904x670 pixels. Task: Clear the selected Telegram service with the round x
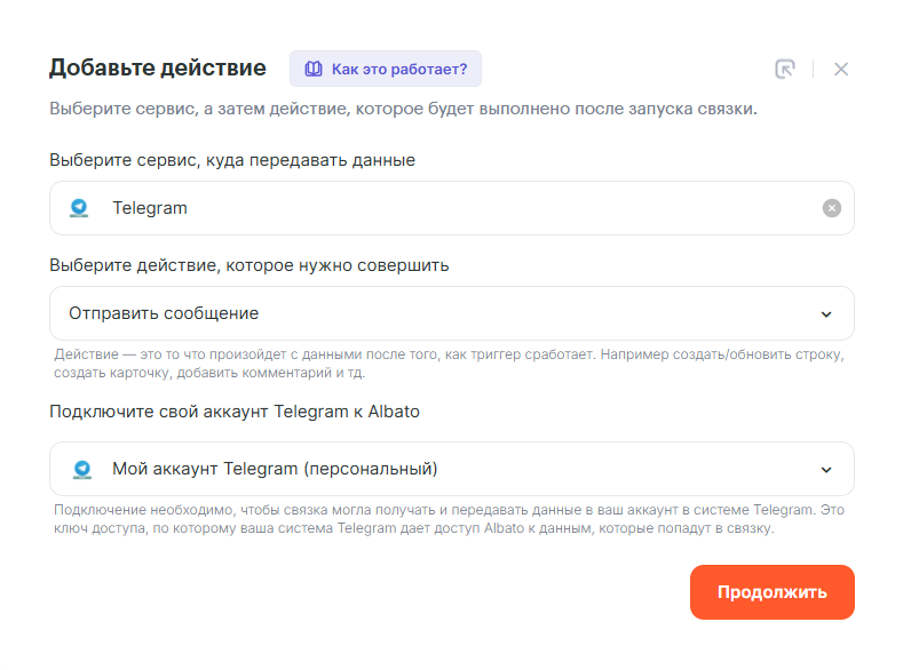click(x=831, y=208)
